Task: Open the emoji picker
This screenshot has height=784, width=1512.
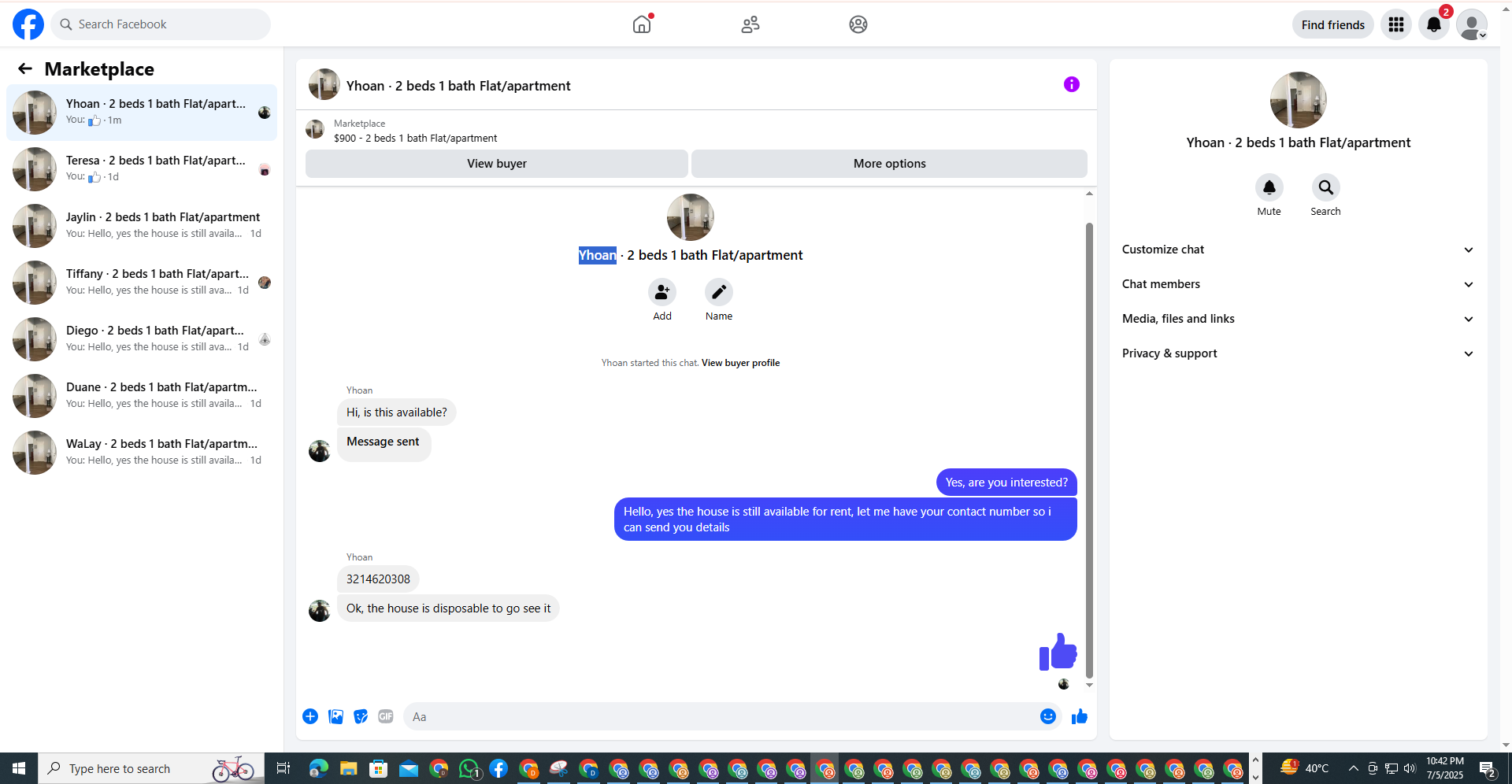Action: pos(1048,716)
